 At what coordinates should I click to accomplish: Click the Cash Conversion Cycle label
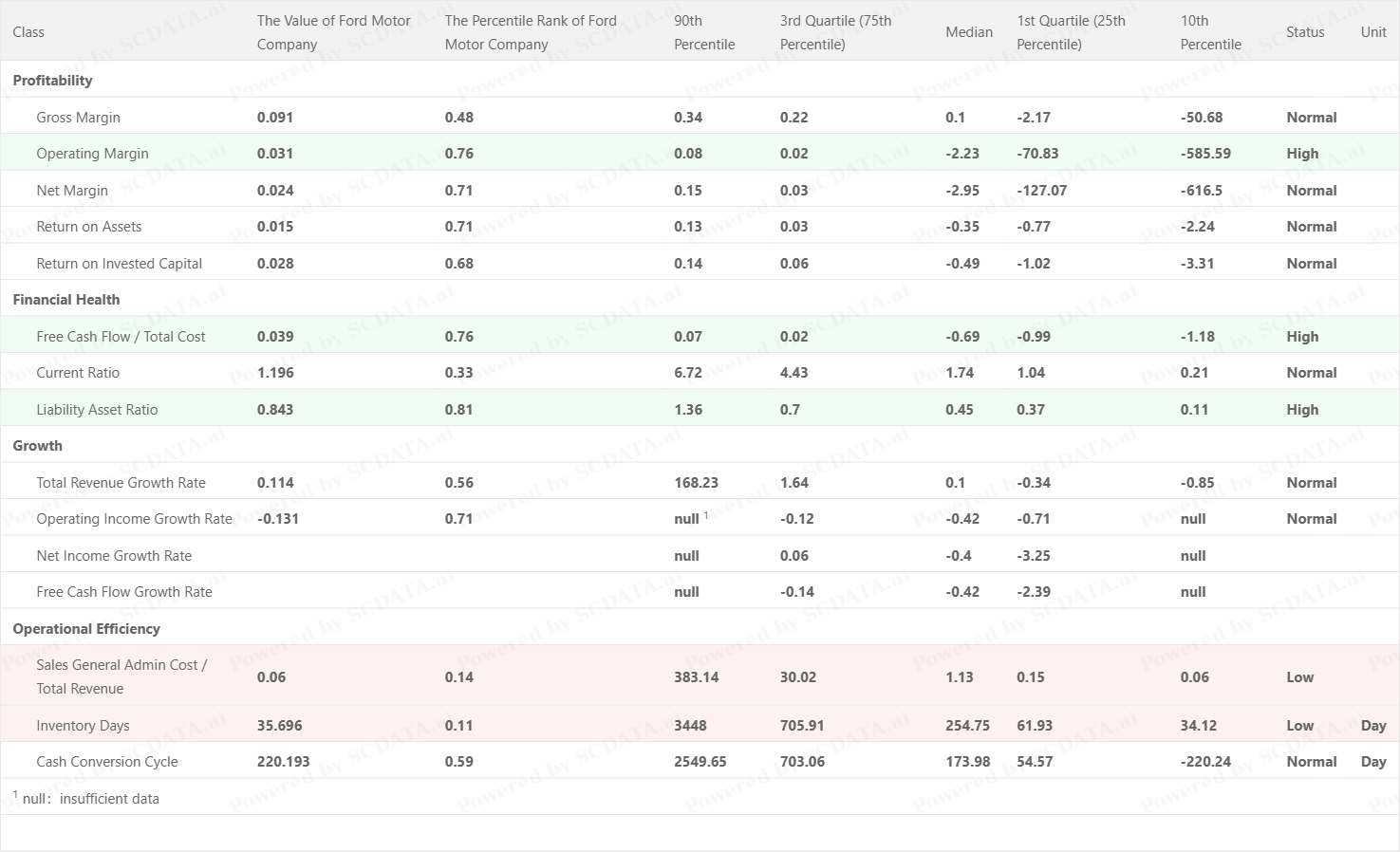(x=107, y=762)
